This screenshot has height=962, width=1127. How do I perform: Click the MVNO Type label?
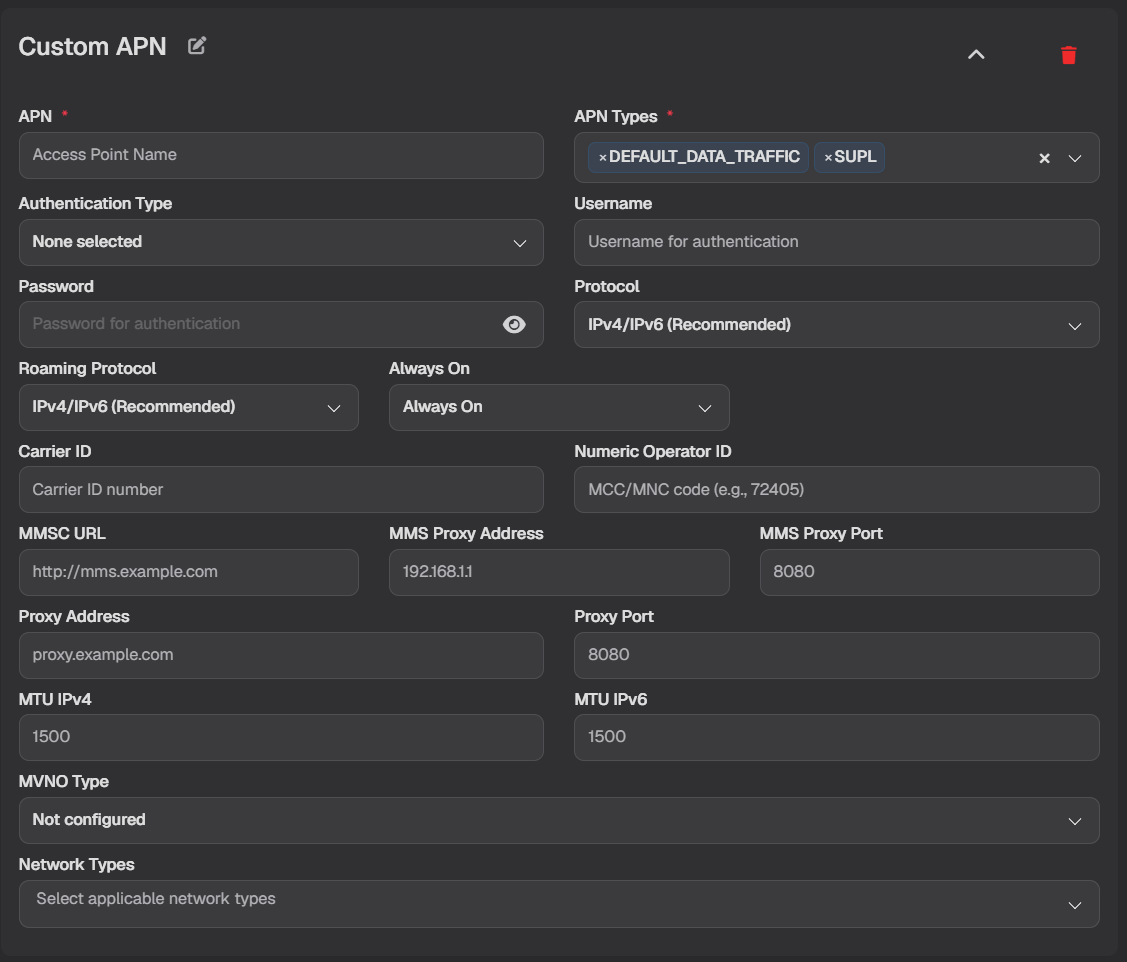(x=63, y=782)
